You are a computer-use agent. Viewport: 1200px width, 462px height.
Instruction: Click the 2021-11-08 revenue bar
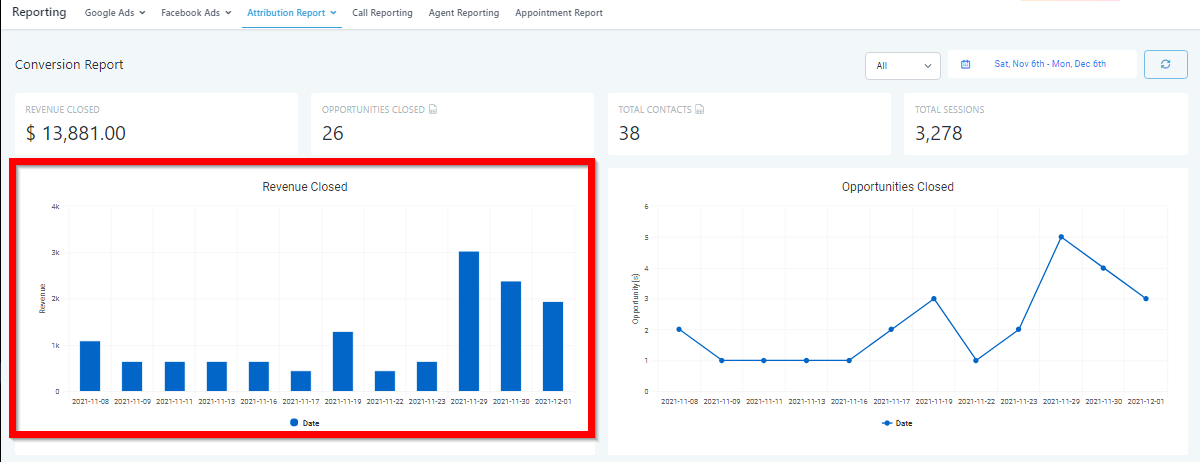pyautogui.click(x=90, y=366)
